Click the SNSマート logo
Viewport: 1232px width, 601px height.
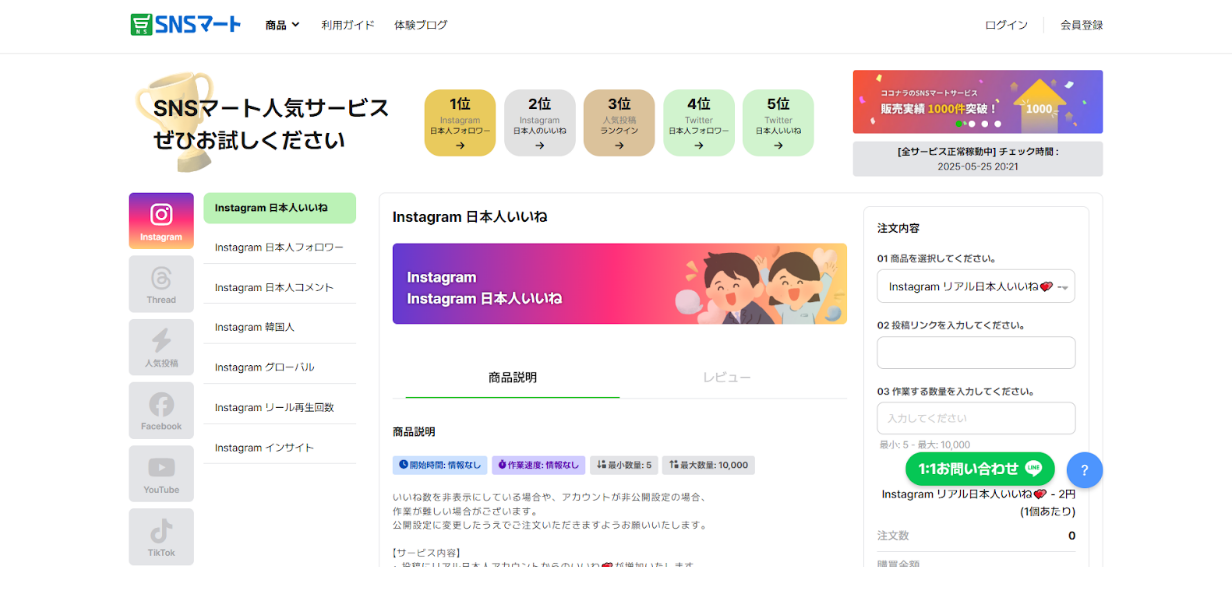[x=186, y=25]
